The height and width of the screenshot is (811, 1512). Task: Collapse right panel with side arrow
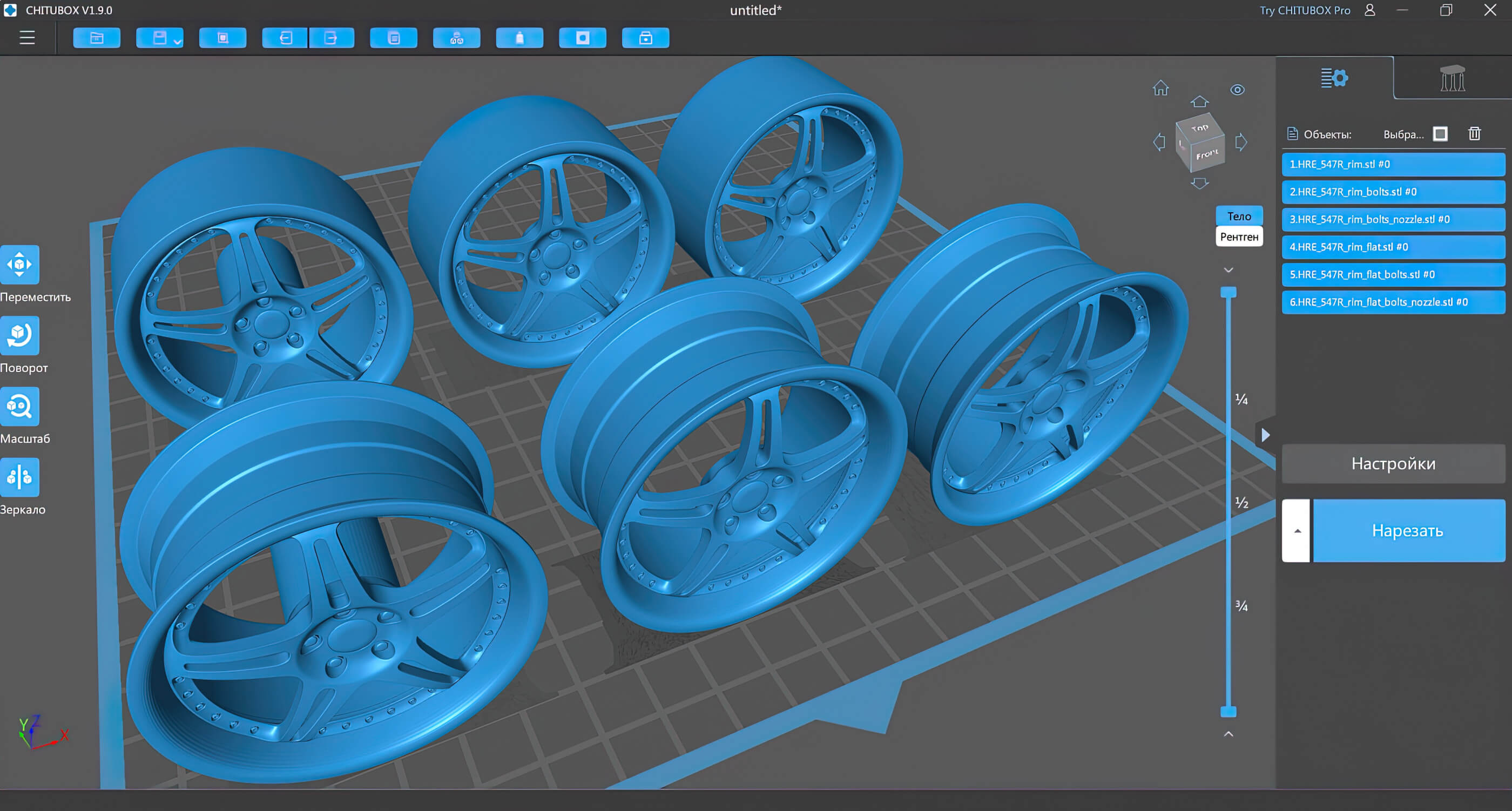click(x=1265, y=435)
